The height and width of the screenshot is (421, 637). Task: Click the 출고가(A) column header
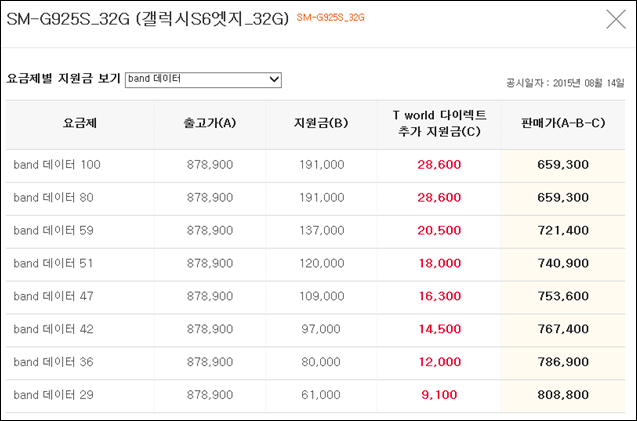tap(210, 123)
